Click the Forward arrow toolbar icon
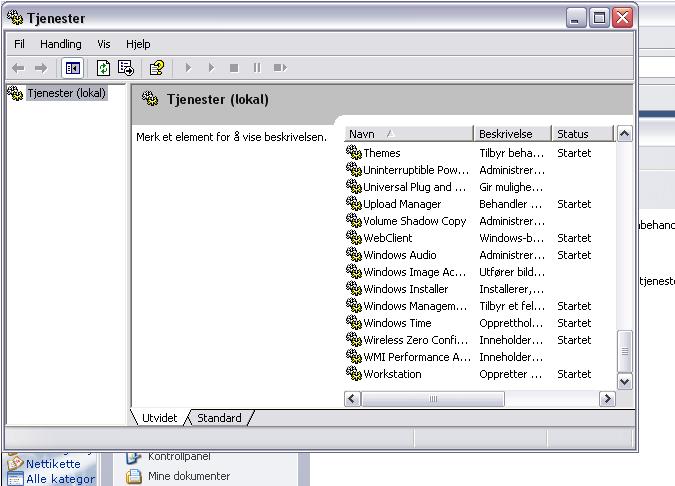Screen dimensions: 675x486 41,68
